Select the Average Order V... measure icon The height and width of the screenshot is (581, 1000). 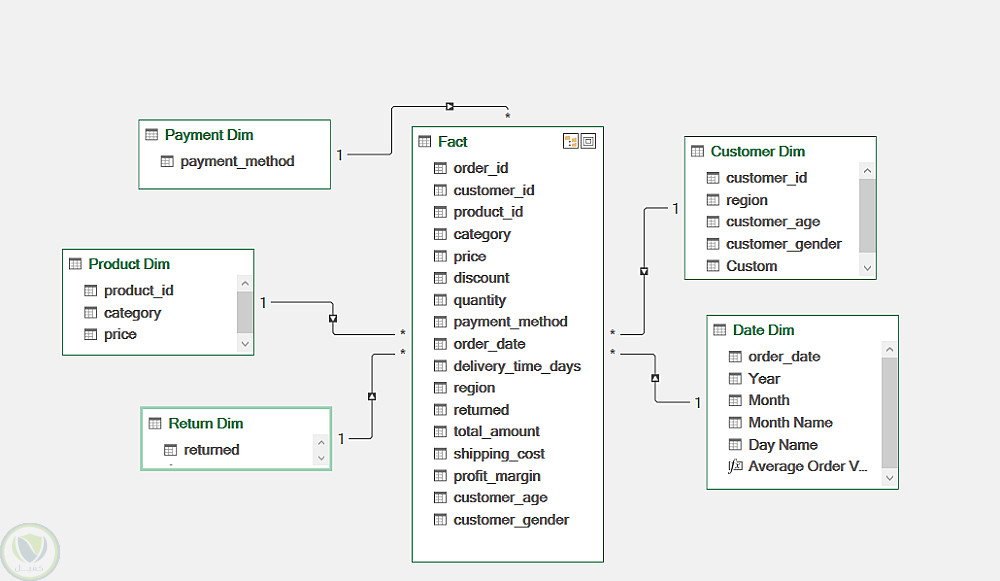tap(735, 466)
